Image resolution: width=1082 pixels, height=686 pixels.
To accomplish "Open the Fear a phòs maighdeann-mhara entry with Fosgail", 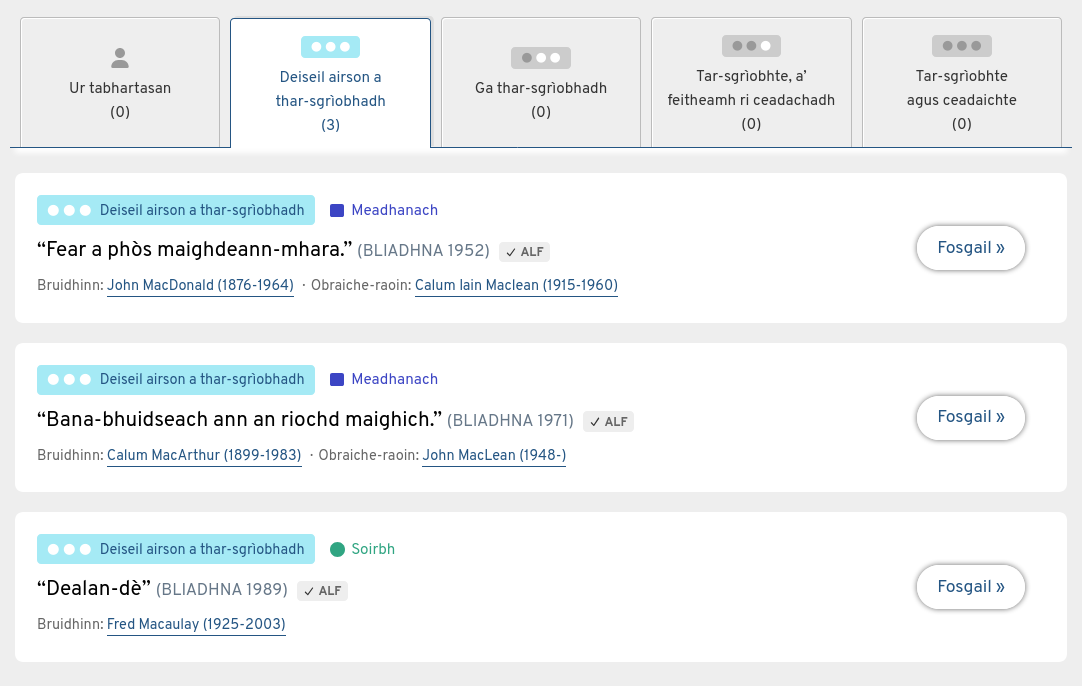I will click(970, 248).
